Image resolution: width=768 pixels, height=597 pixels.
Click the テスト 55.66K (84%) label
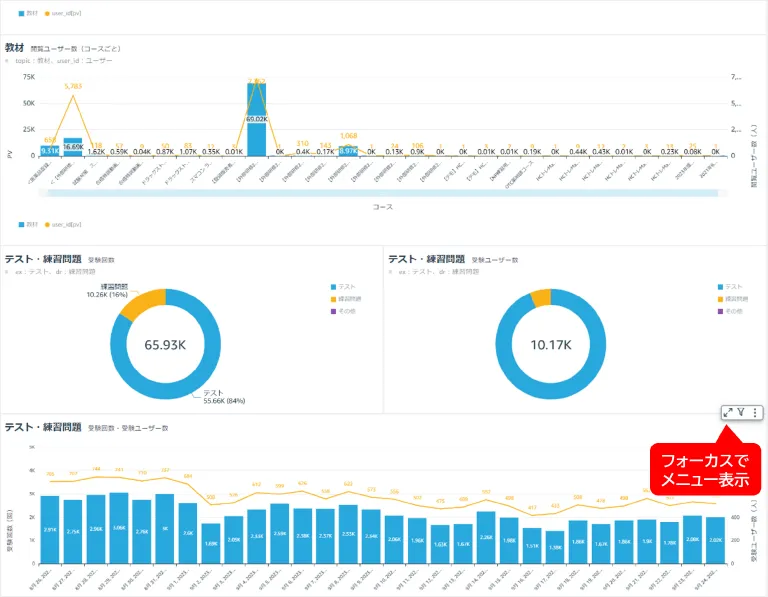[224, 397]
